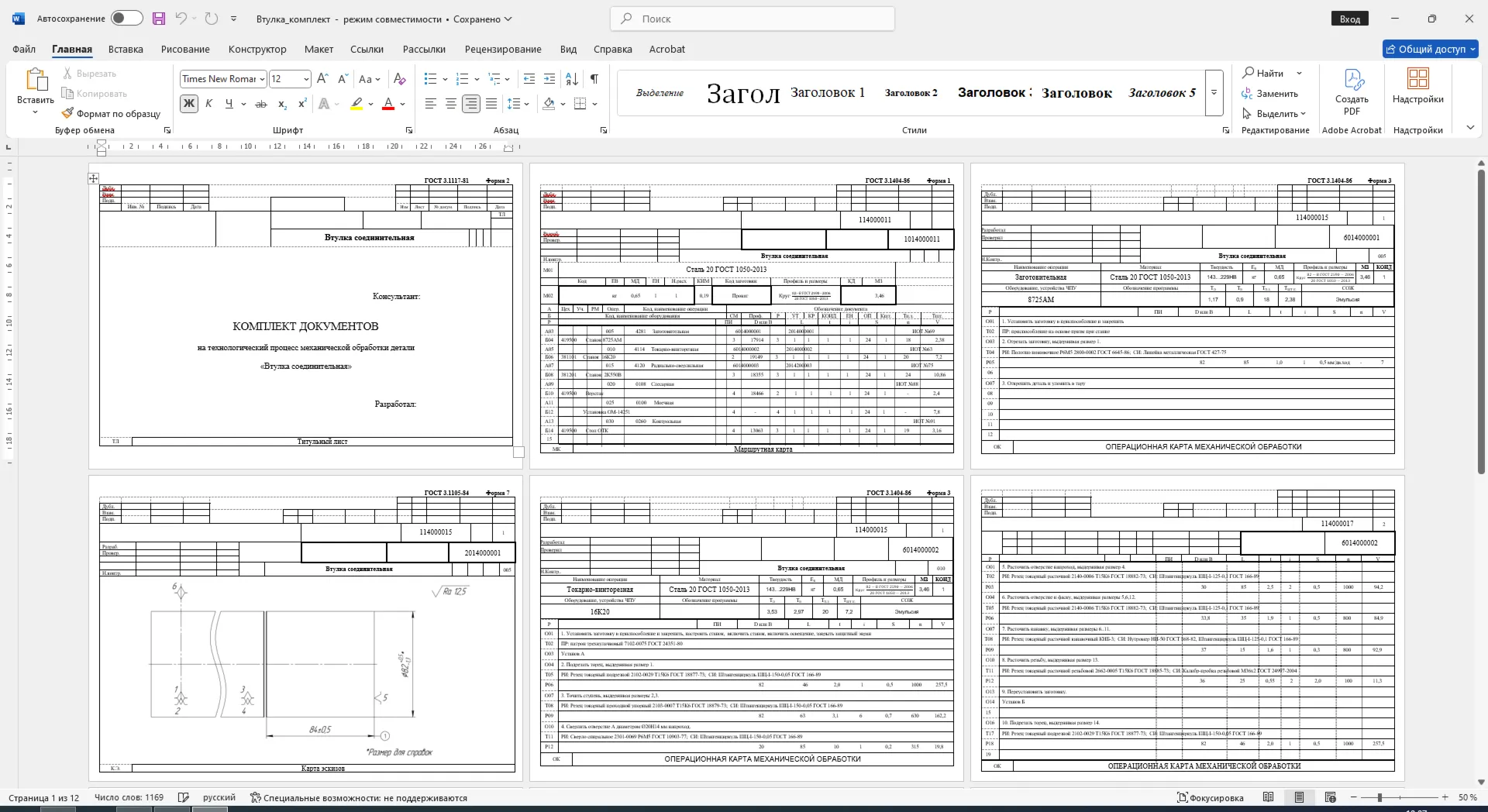Toggle Bold (Ж) formatting
The height and width of the screenshot is (812, 1488).
pos(188,104)
